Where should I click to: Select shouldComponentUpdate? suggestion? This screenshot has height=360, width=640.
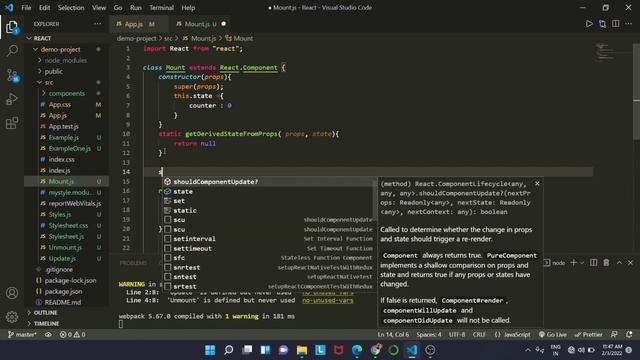coord(268,182)
